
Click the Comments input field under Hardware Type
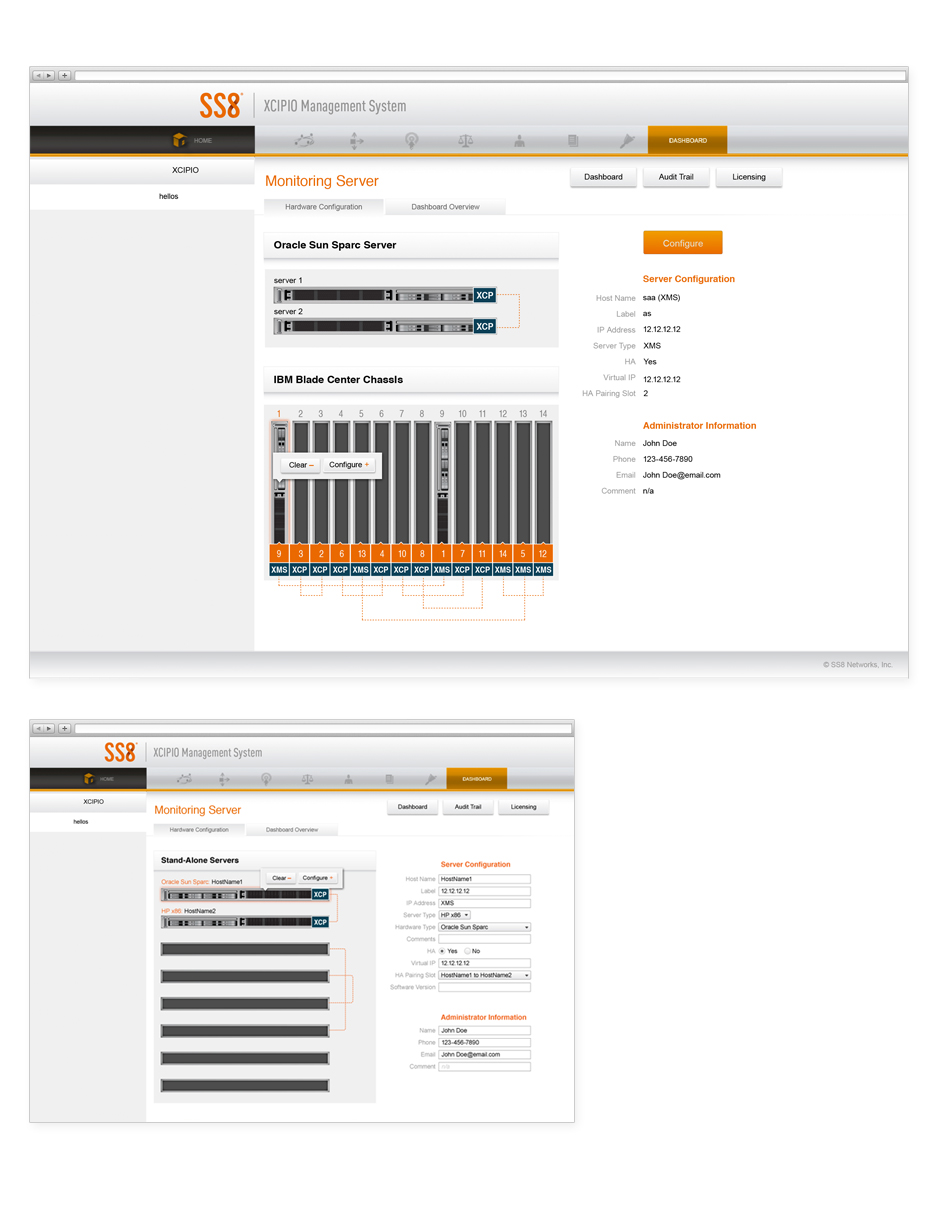click(x=485, y=939)
